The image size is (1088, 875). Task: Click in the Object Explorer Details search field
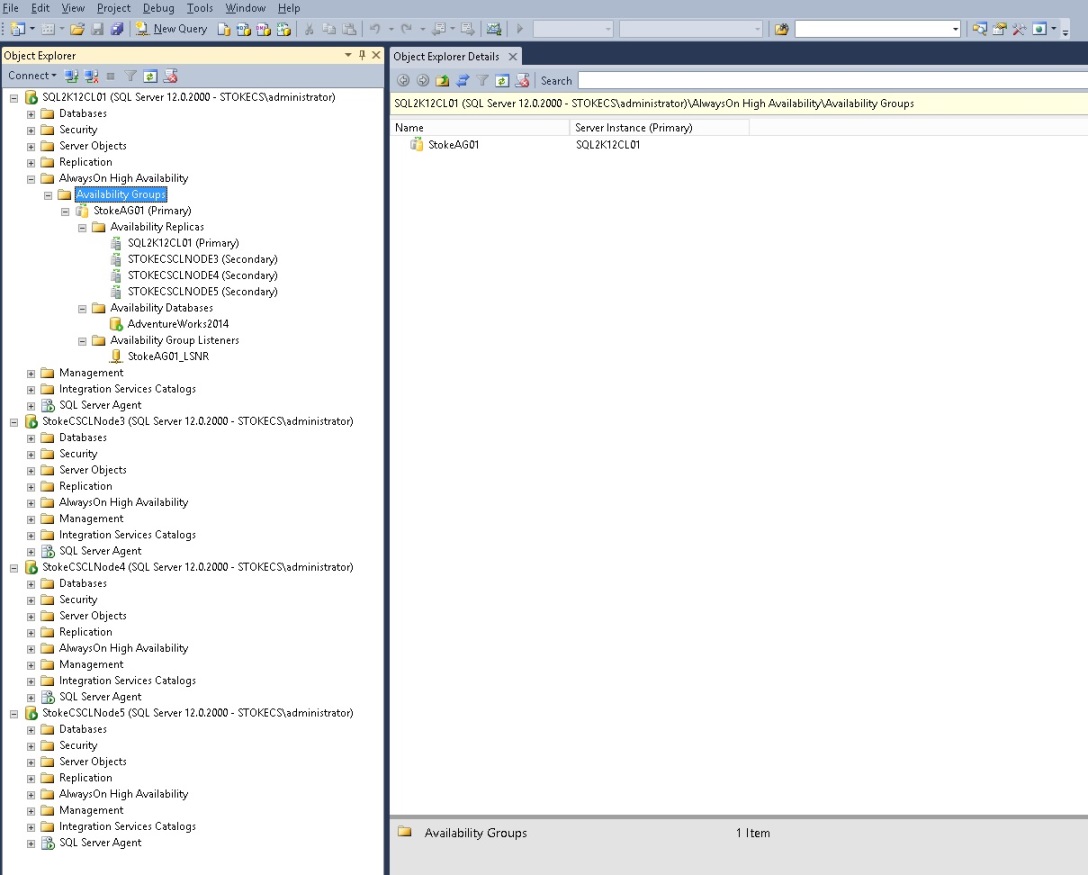click(x=830, y=81)
